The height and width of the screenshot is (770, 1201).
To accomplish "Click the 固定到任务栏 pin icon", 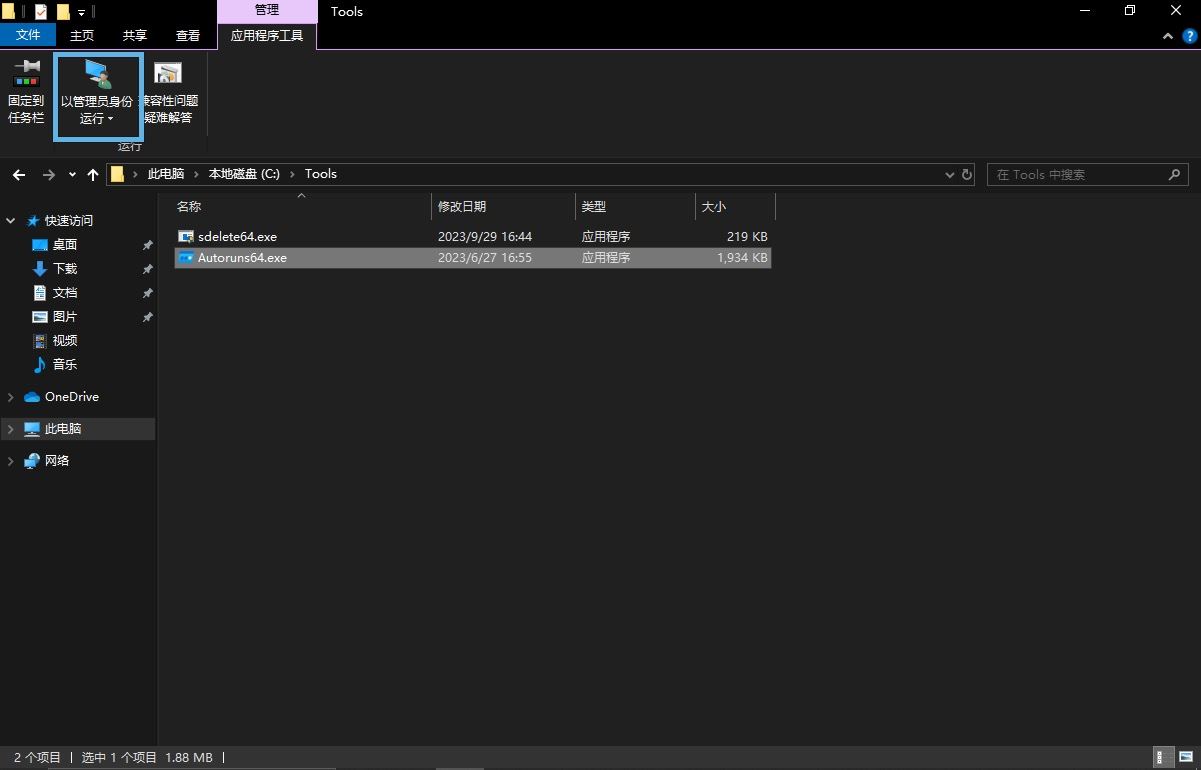I will [26, 90].
